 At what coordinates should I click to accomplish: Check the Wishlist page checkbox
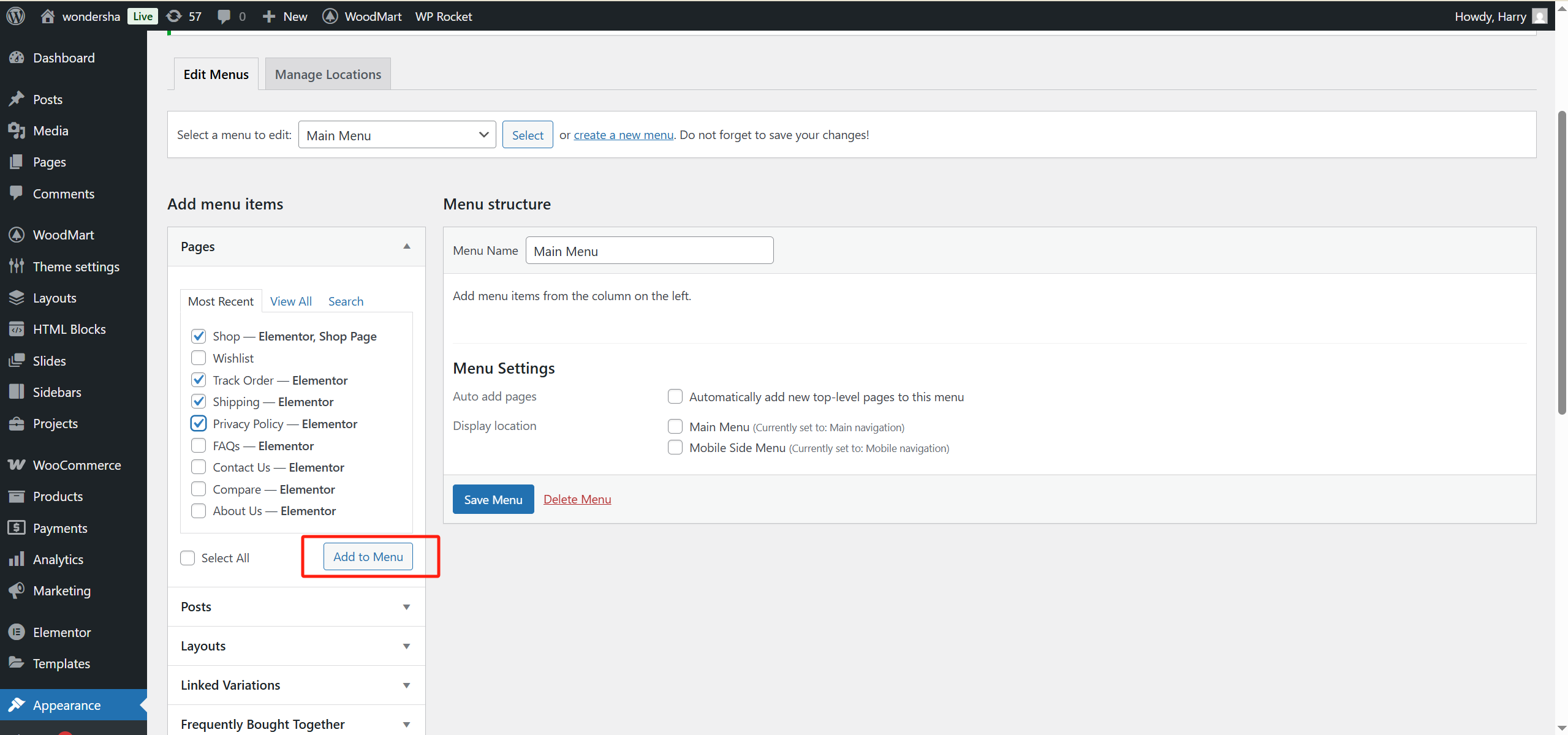coord(199,358)
